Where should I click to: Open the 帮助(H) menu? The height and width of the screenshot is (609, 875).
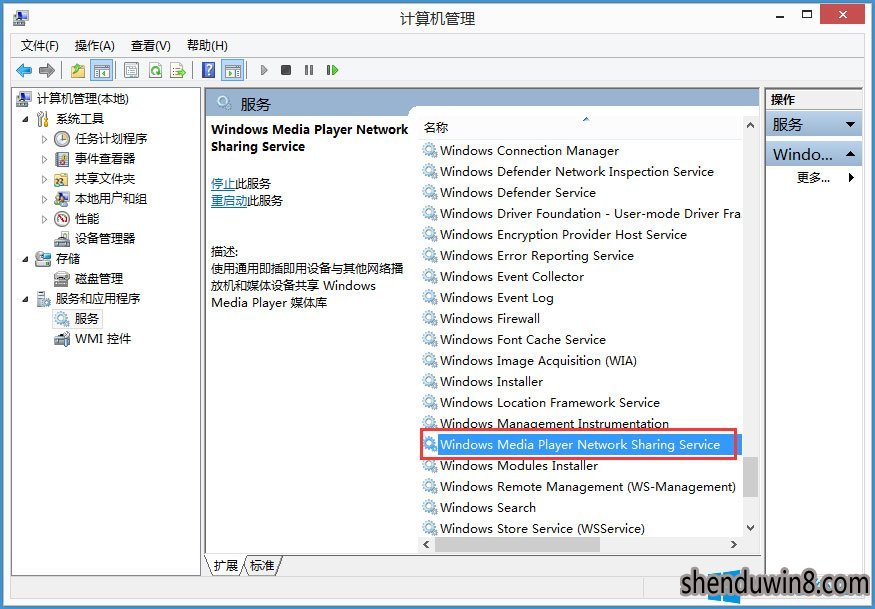coord(207,46)
